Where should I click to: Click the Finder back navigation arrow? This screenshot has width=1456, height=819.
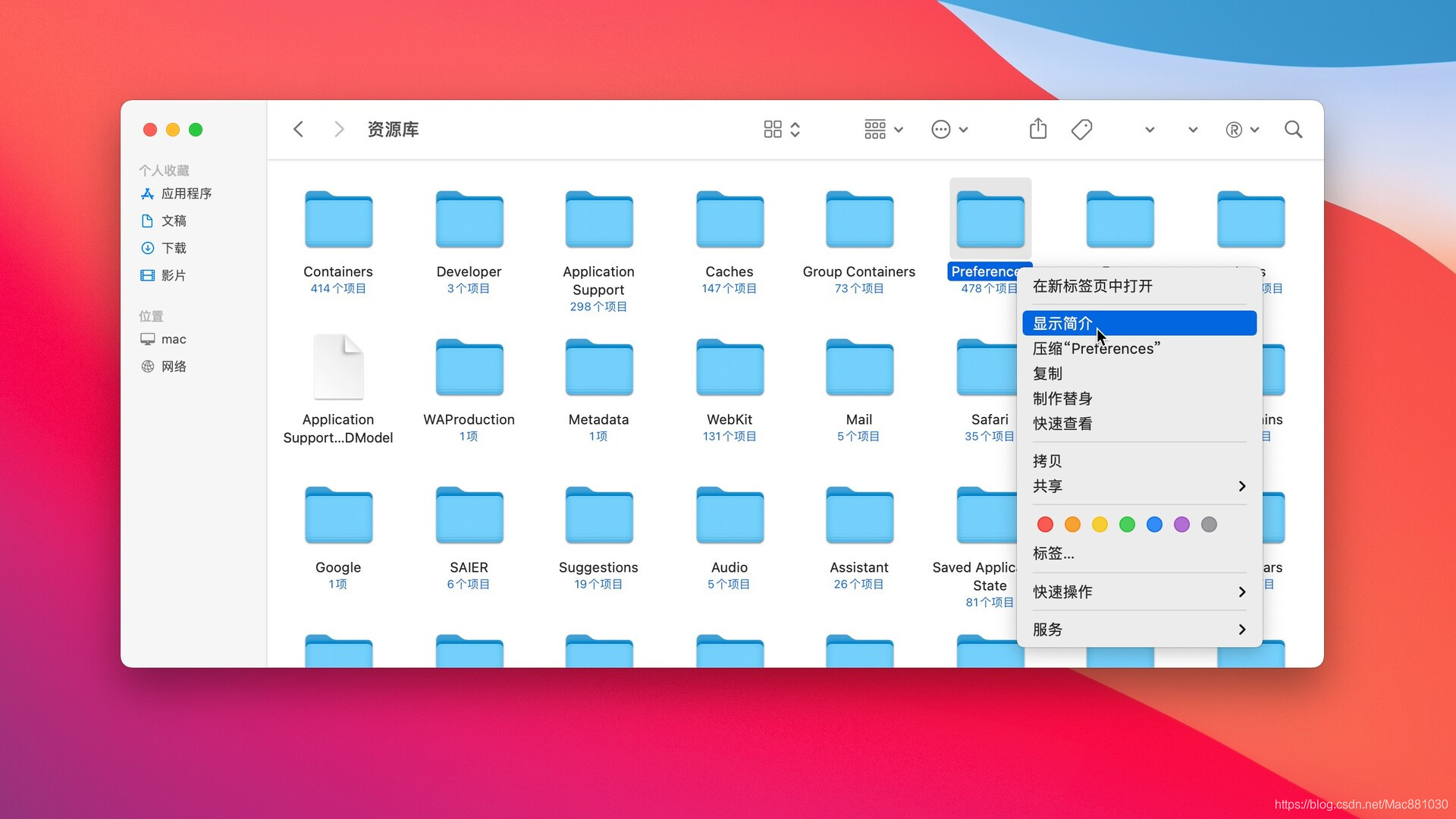point(299,130)
